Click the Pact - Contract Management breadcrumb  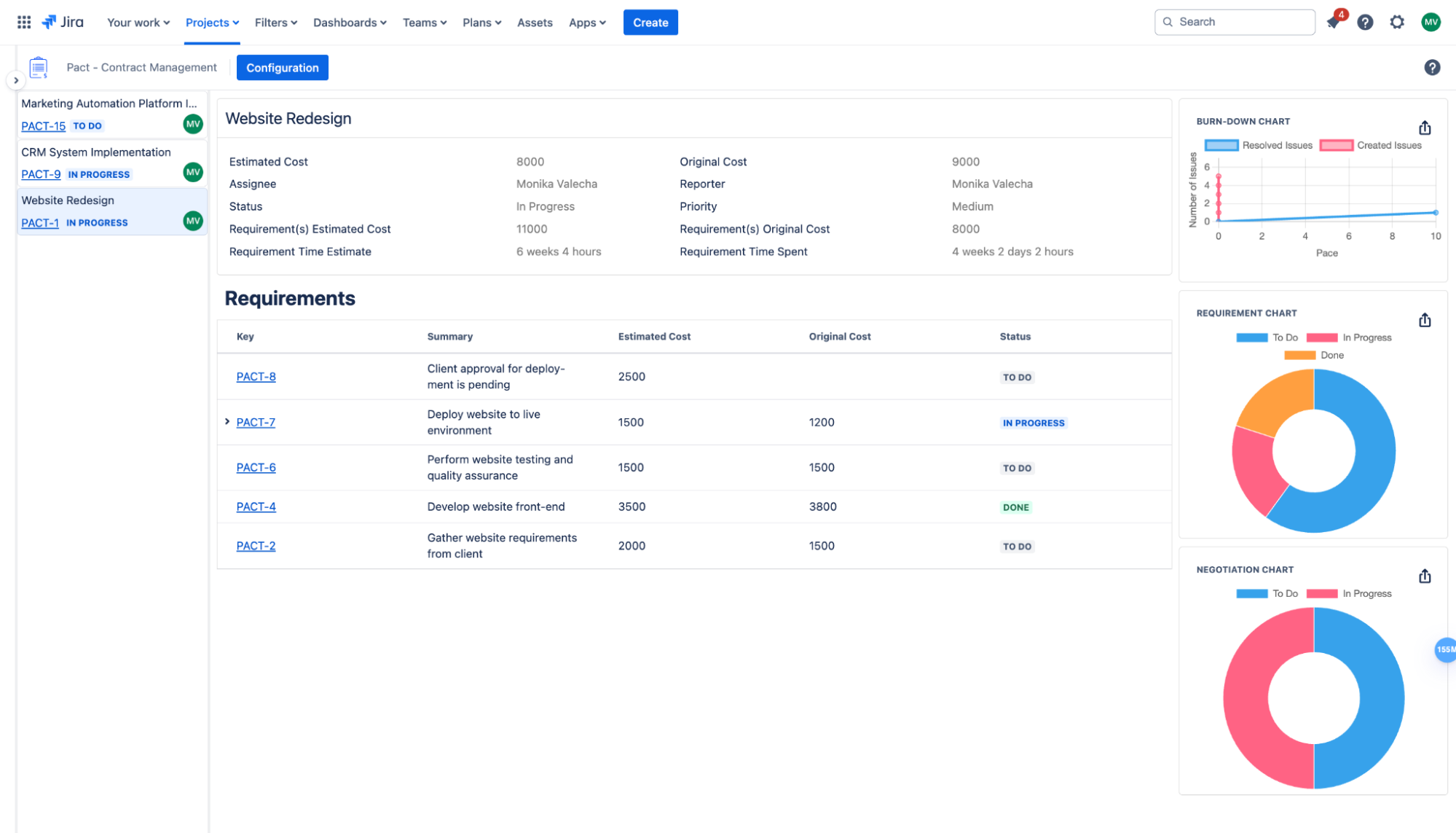(140, 67)
